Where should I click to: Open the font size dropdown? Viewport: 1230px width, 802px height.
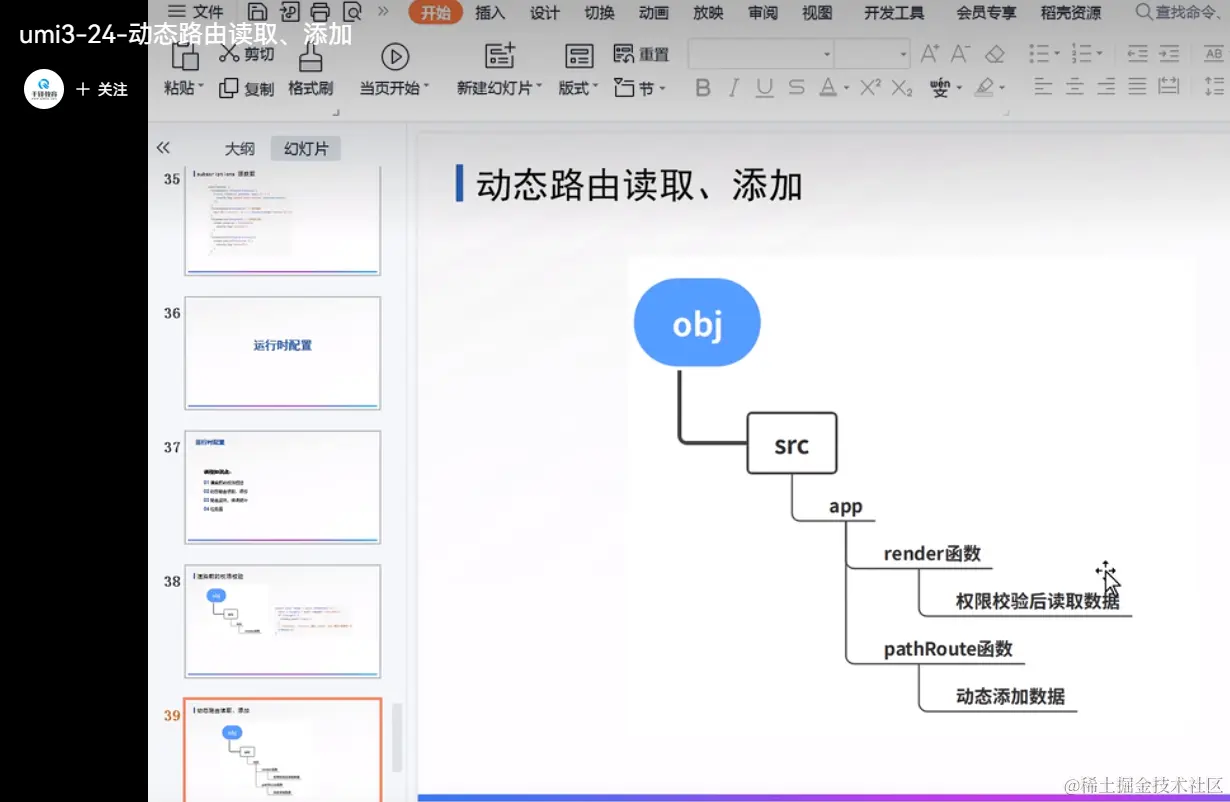coord(903,54)
